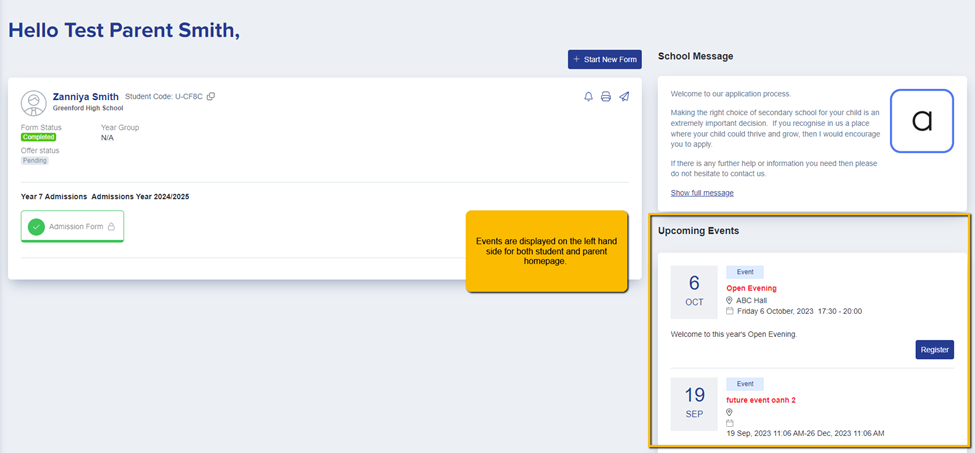Click the green checkmark on Admission Form

[36, 227]
